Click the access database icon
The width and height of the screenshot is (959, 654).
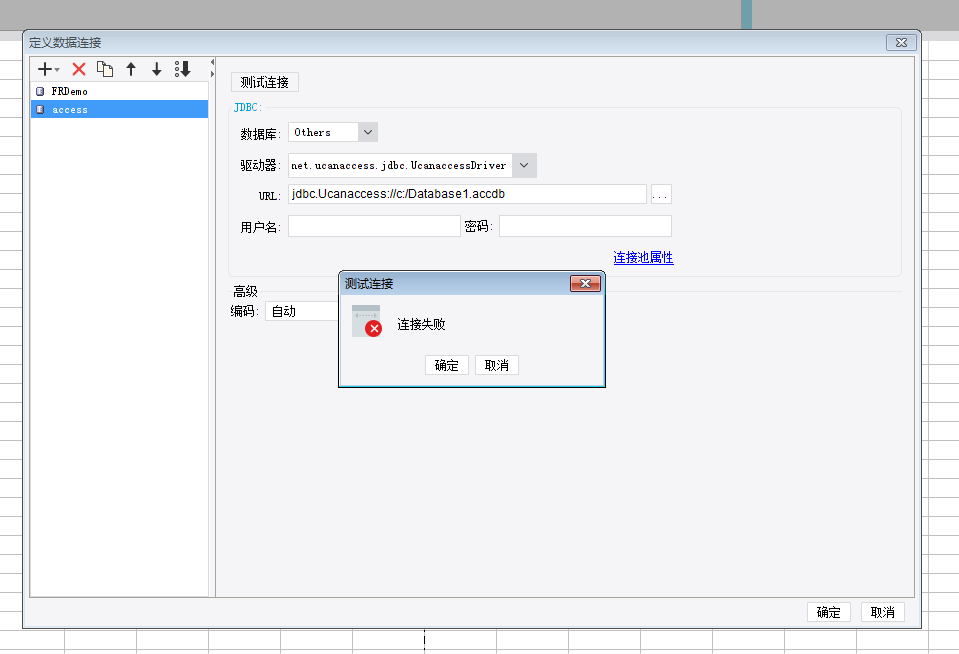click(x=40, y=110)
